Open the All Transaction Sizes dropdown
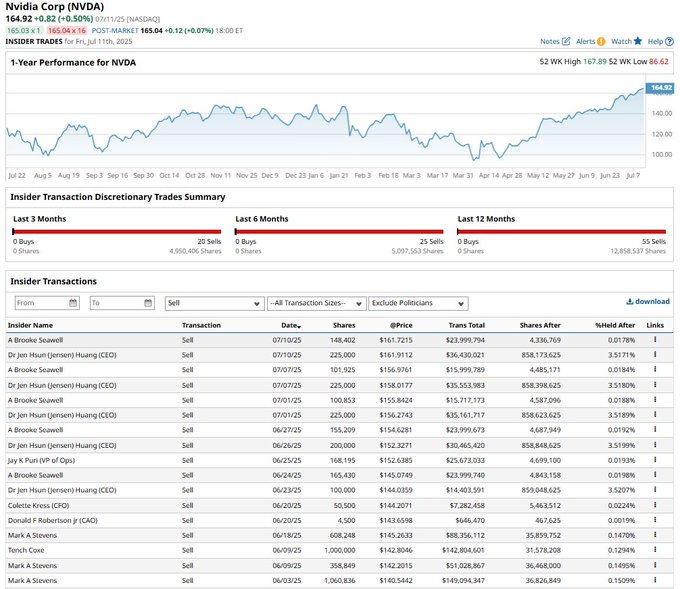 315,303
